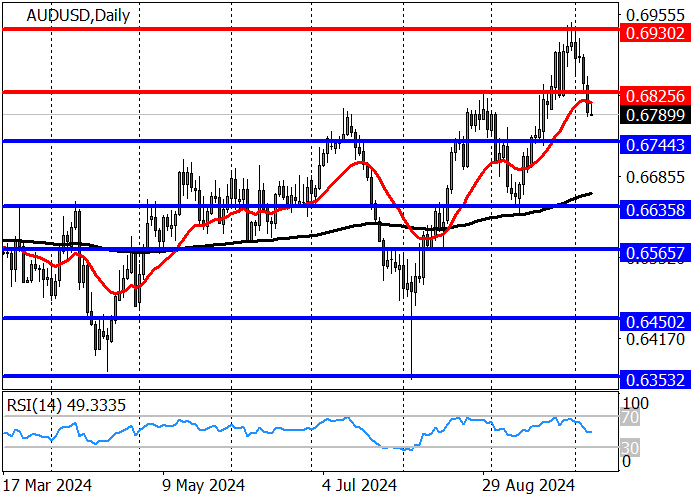Click the 4 Jul 2024 date label
The width and height of the screenshot is (700, 500).
click(x=360, y=485)
